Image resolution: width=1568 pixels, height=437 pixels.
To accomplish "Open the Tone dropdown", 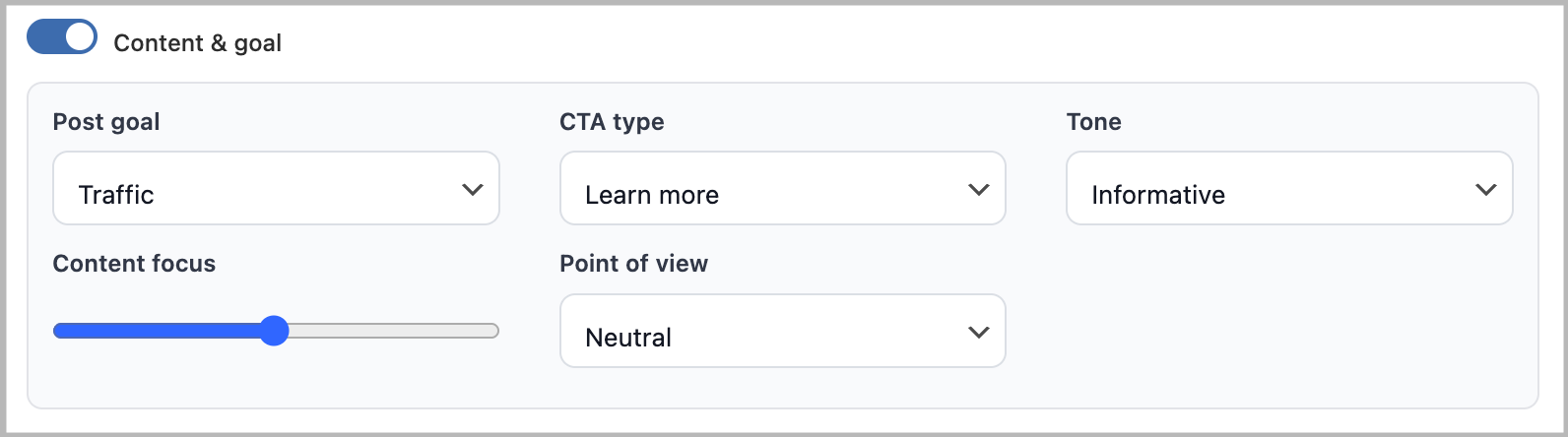I will pyautogui.click(x=1288, y=189).
